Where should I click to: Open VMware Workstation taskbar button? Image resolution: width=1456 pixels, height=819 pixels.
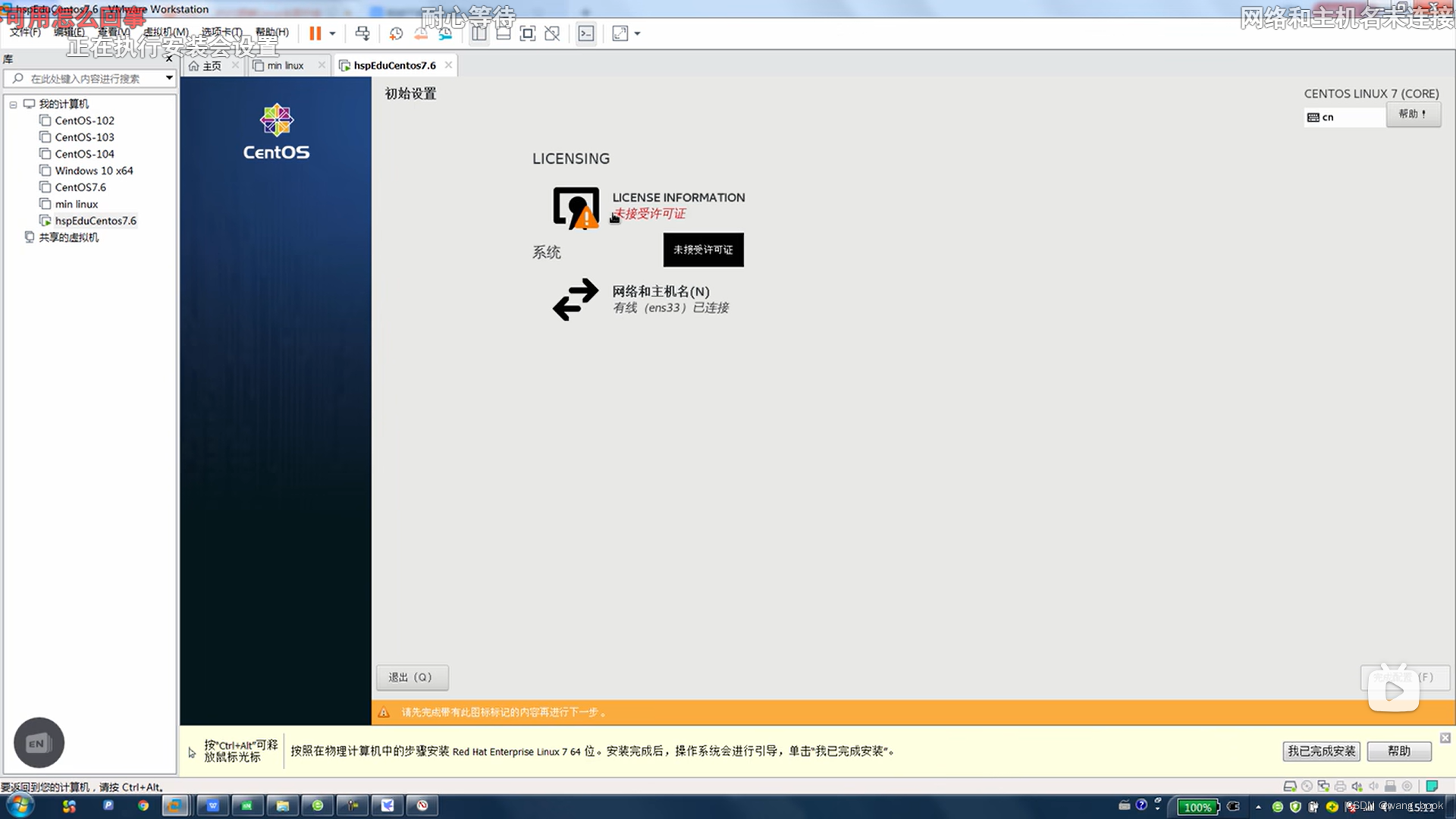pyautogui.click(x=175, y=805)
